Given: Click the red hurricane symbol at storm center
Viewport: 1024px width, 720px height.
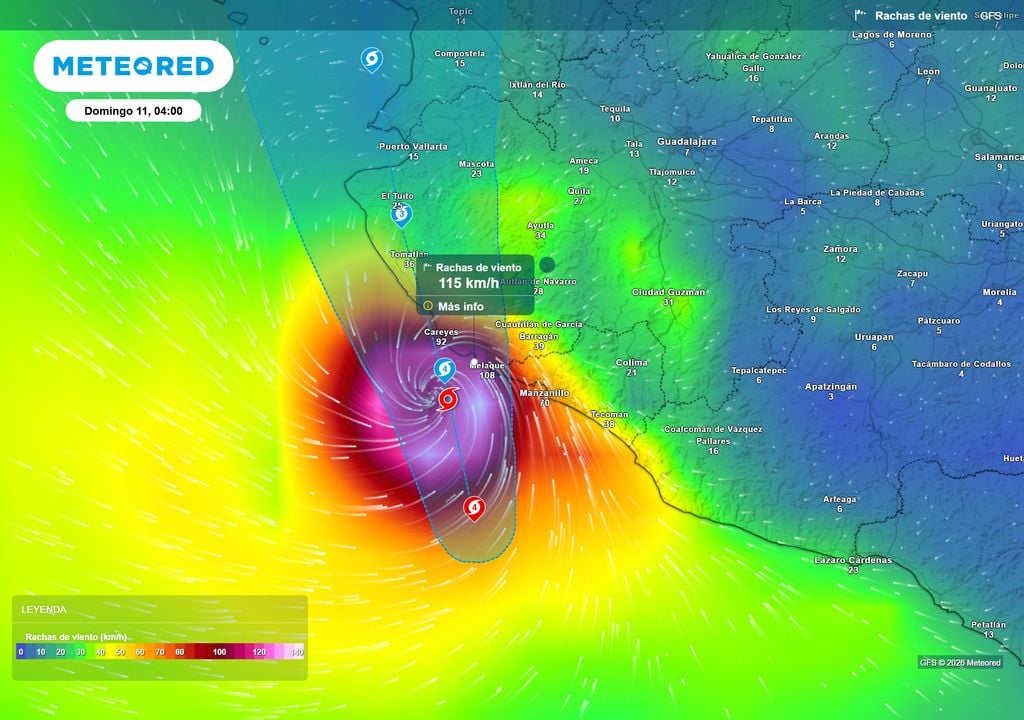Looking at the screenshot, I should [x=449, y=399].
